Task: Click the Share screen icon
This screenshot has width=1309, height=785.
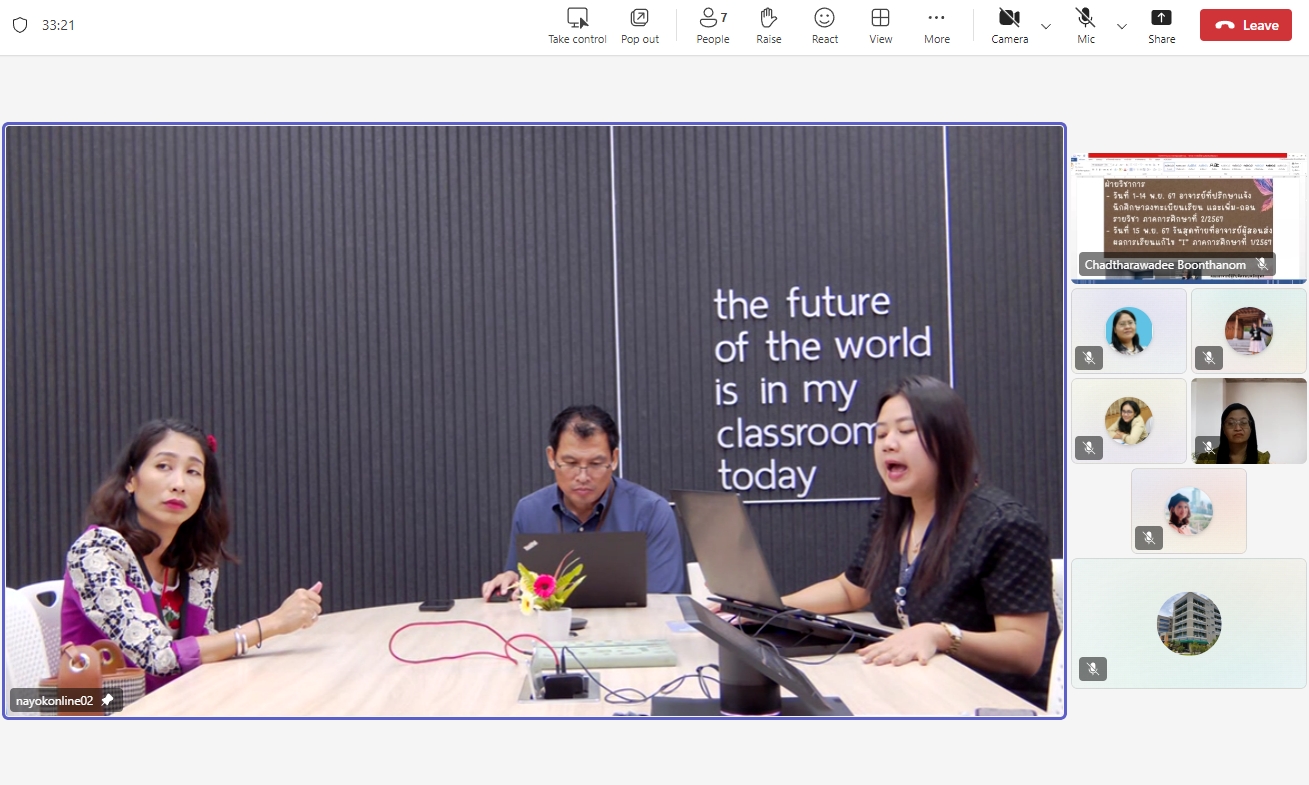Action: click(x=1161, y=18)
